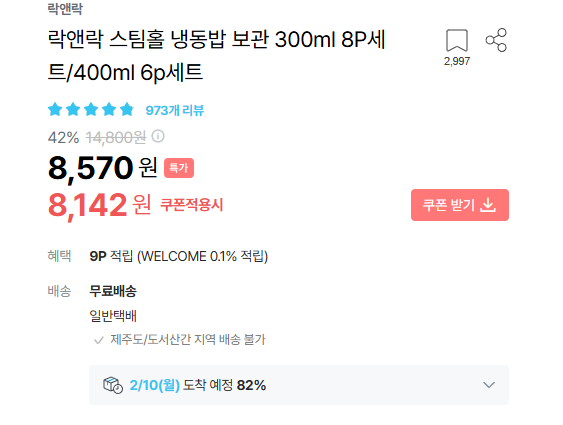Image resolution: width=563 pixels, height=425 pixels.
Task: Click the delivery box clock icon
Action: click(113, 385)
